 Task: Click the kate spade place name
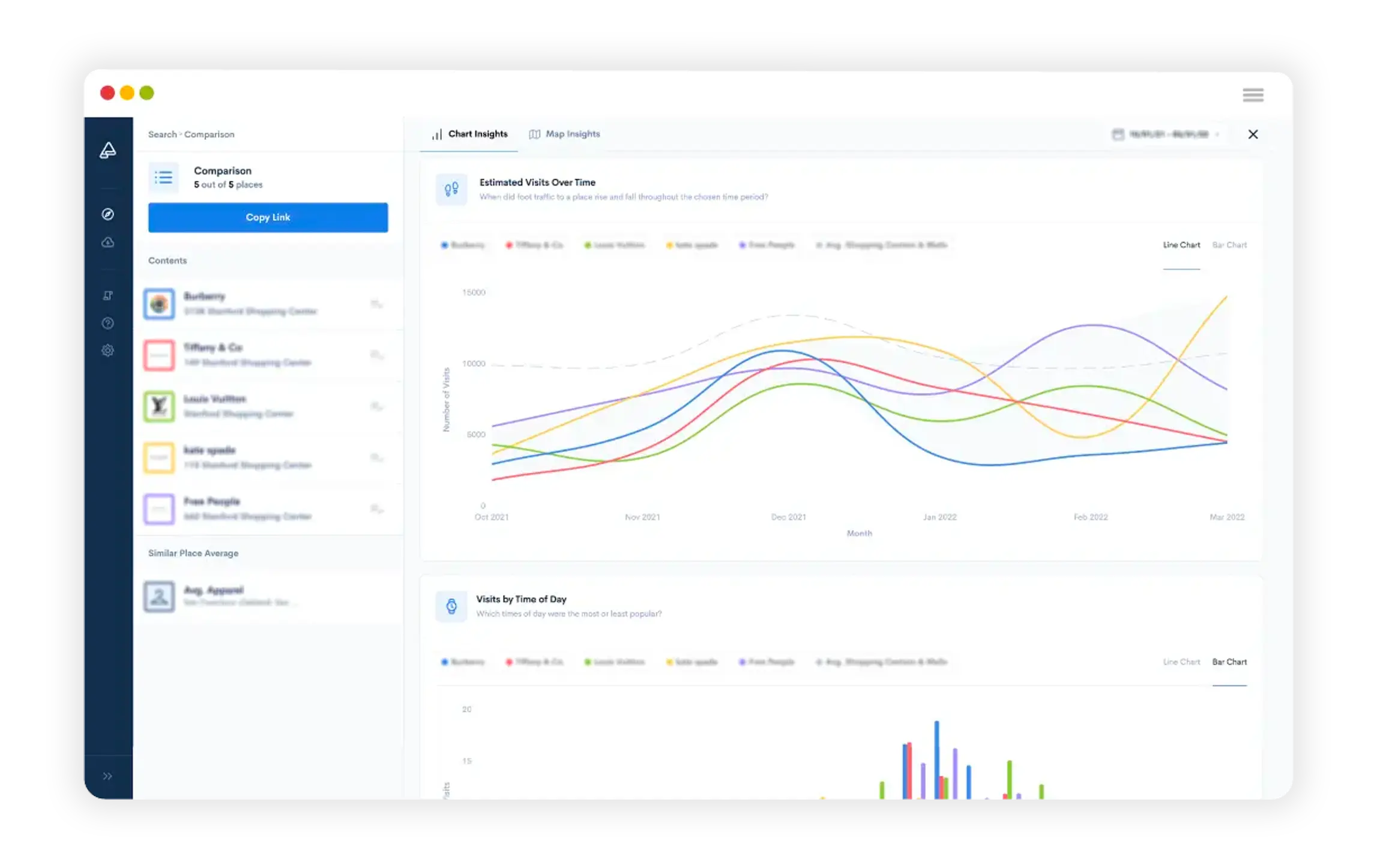click(x=209, y=450)
